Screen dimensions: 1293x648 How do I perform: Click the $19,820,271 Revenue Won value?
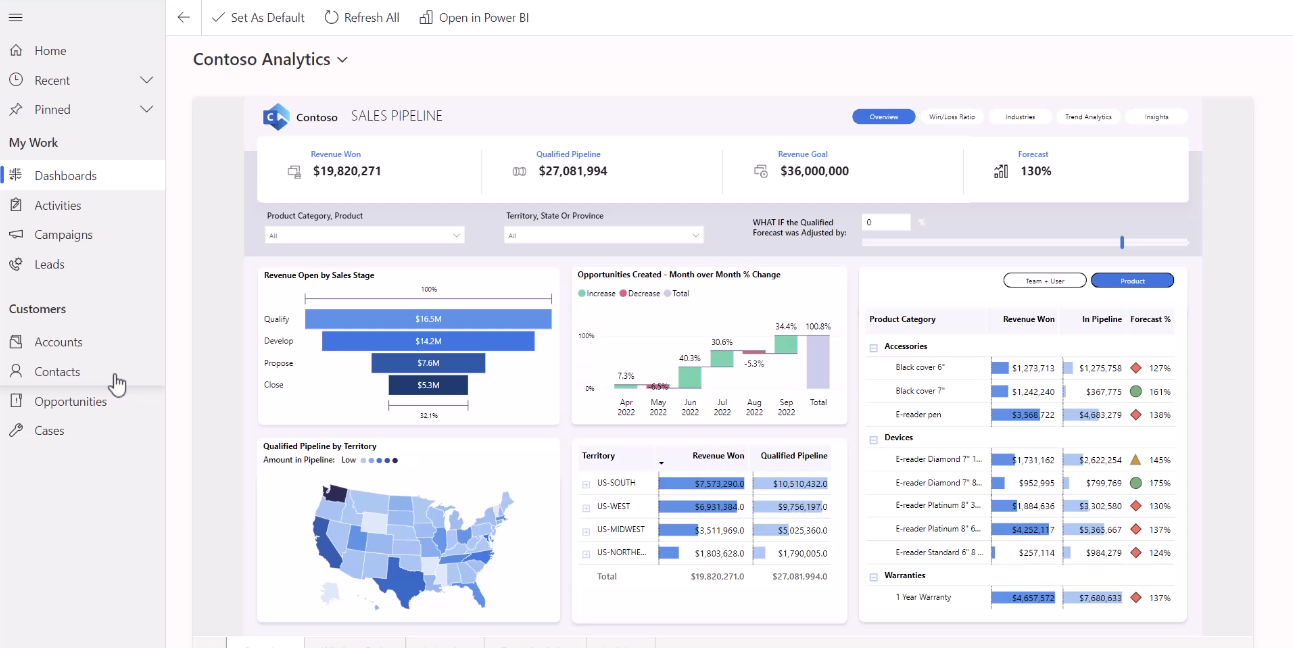(347, 172)
